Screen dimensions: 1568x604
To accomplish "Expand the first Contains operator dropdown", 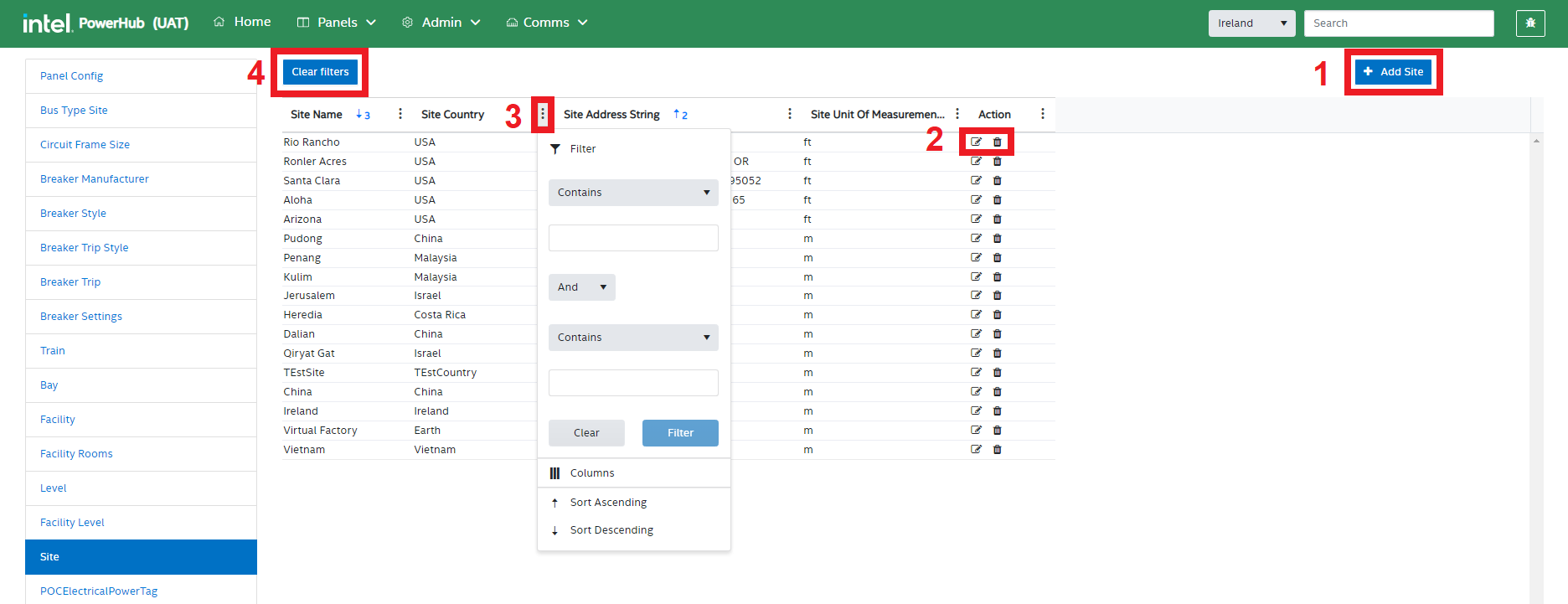I will 633,193.
